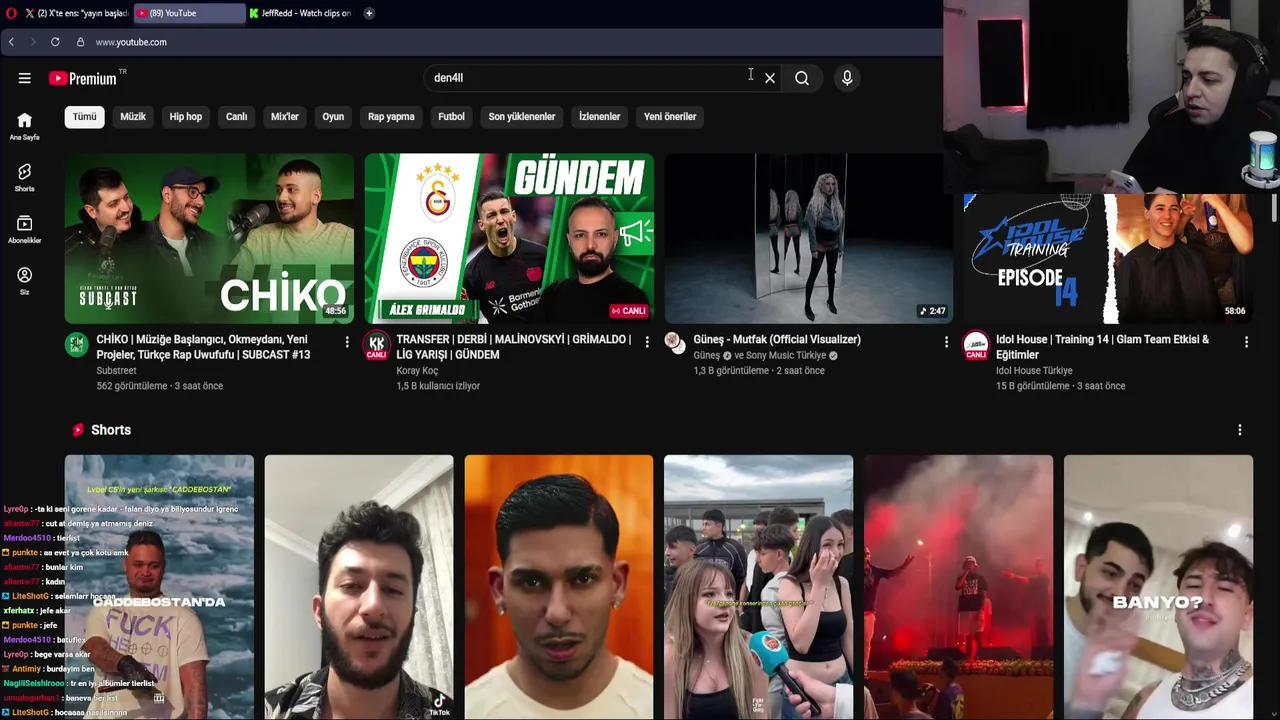Clear the search box with X icon
This screenshot has height=720, width=1280.
770,78
